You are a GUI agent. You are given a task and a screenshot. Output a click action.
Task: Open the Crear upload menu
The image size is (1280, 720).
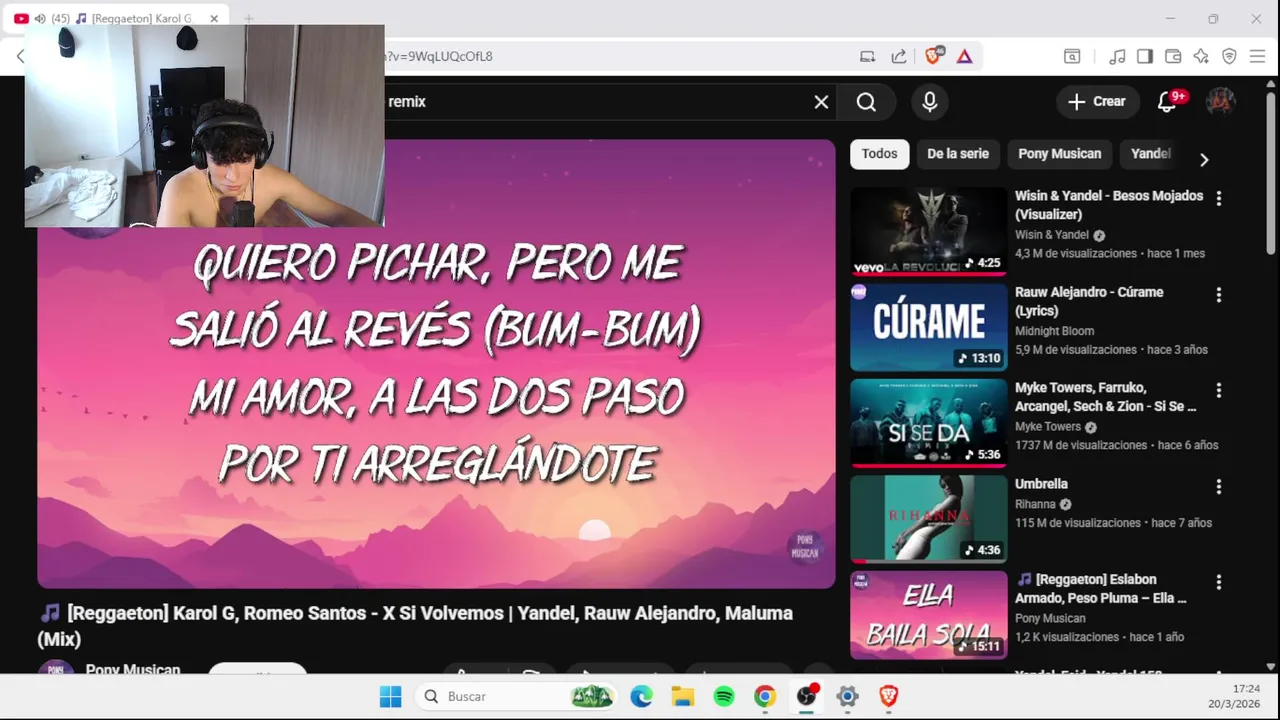coord(1097,101)
